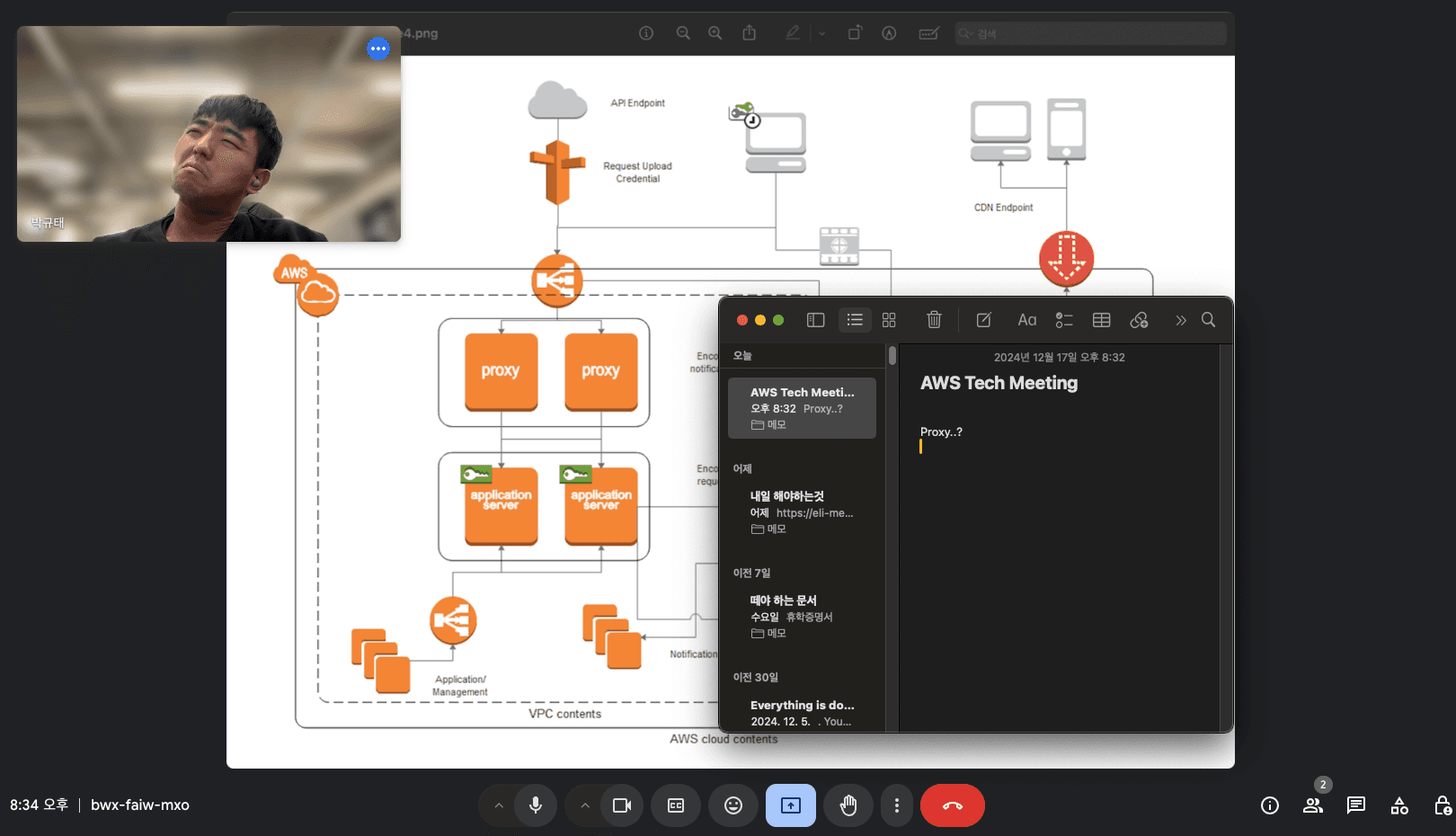
Task: Turn on closed captions
Action: coord(676,805)
